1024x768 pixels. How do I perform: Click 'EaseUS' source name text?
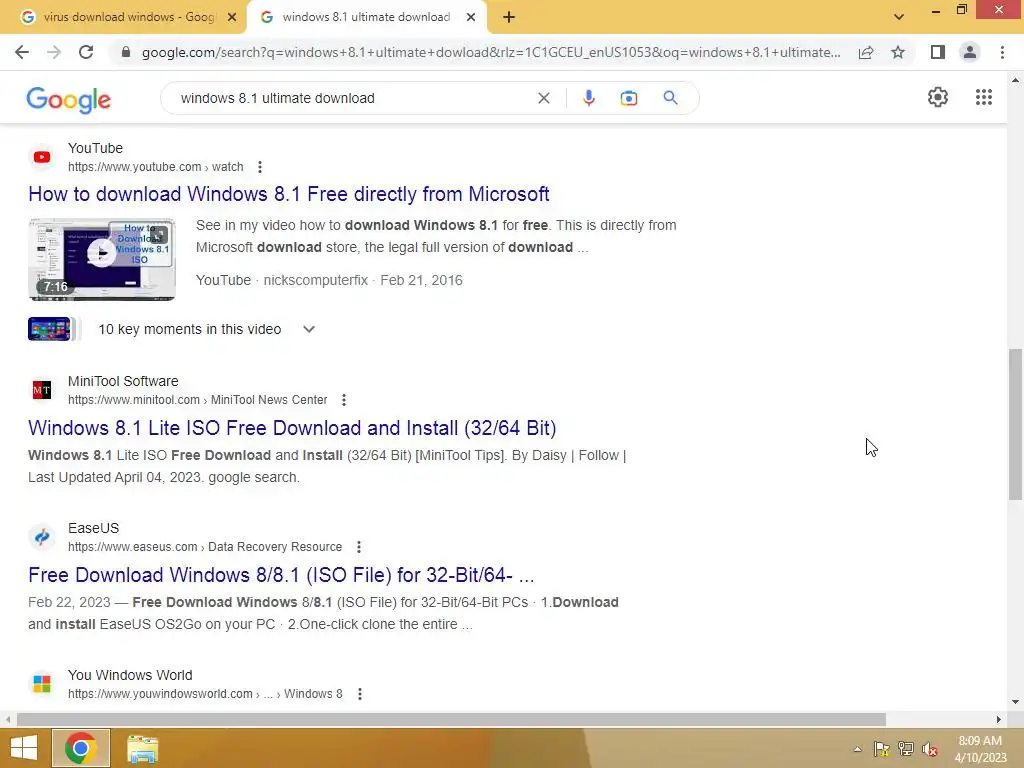pos(93,528)
